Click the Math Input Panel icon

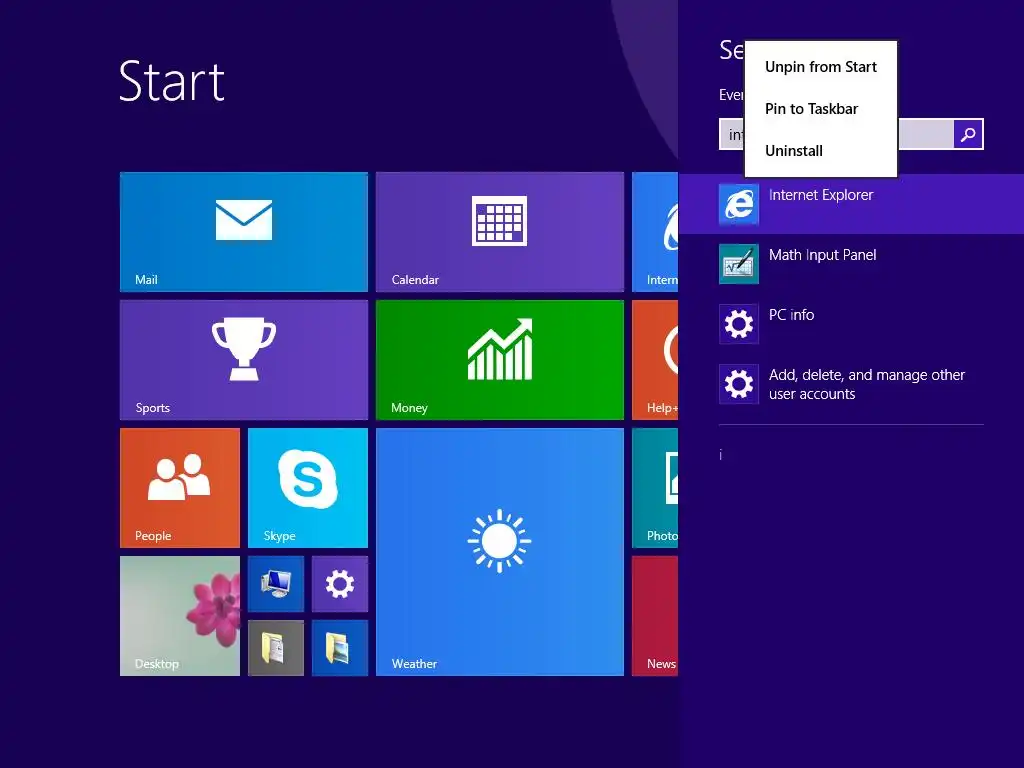(739, 264)
